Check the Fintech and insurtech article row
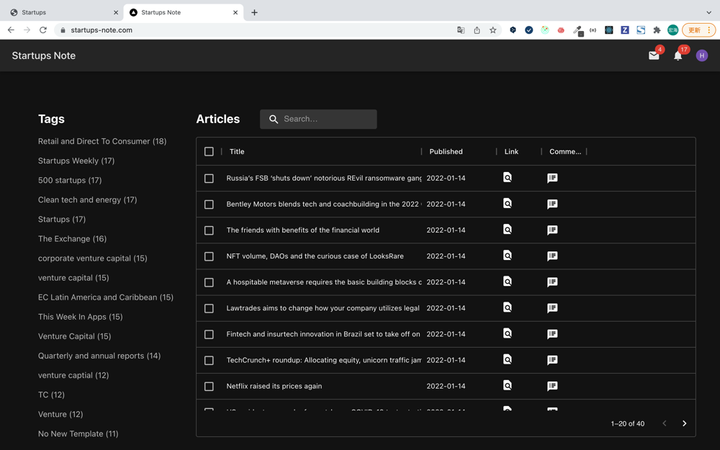 pyautogui.click(x=209, y=334)
